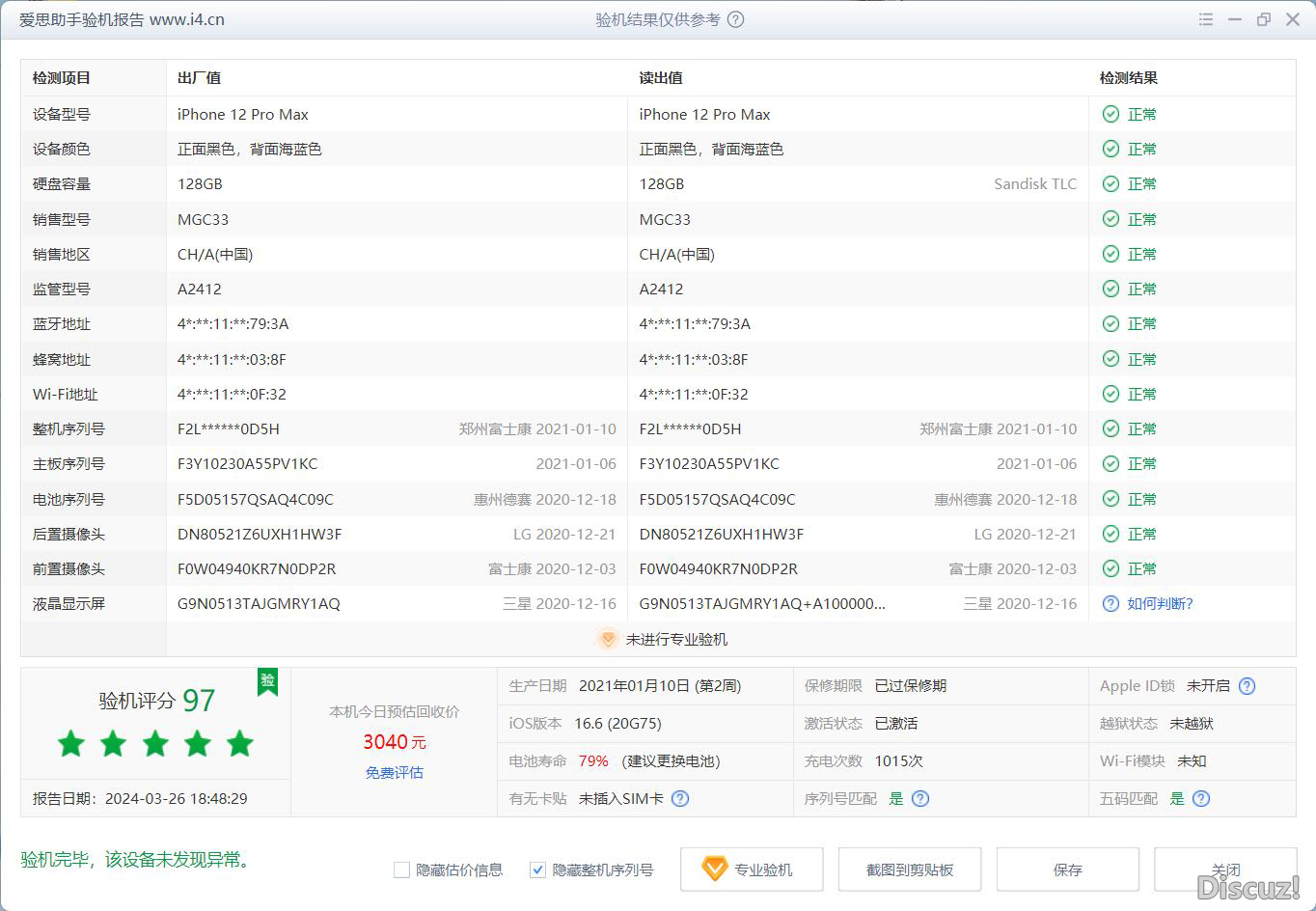Viewport: 1316px width, 911px height.
Task: Open the 免费评估 link
Action: (x=395, y=772)
